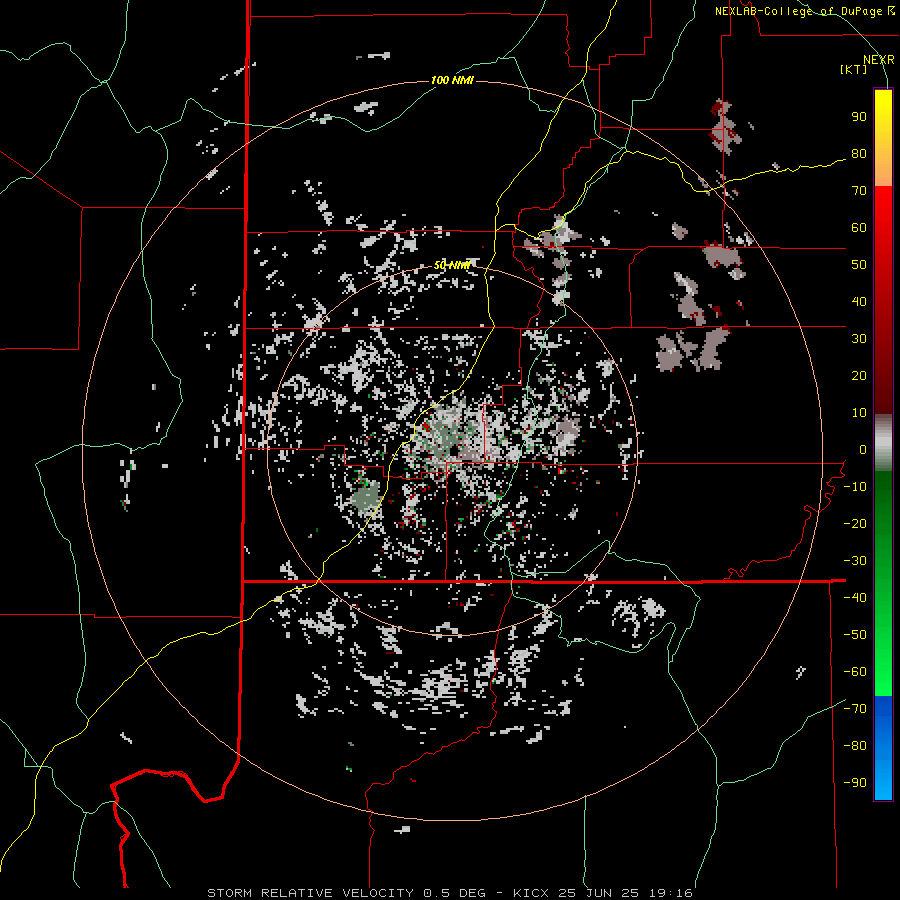Image resolution: width=900 pixels, height=900 pixels.
Task: Click the -70 value on the velocity scale
Action: click(855, 708)
